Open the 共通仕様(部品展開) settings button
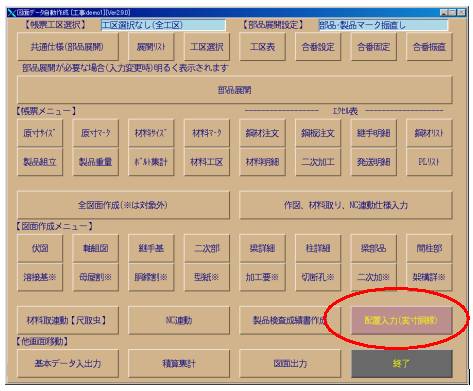 coord(68,47)
